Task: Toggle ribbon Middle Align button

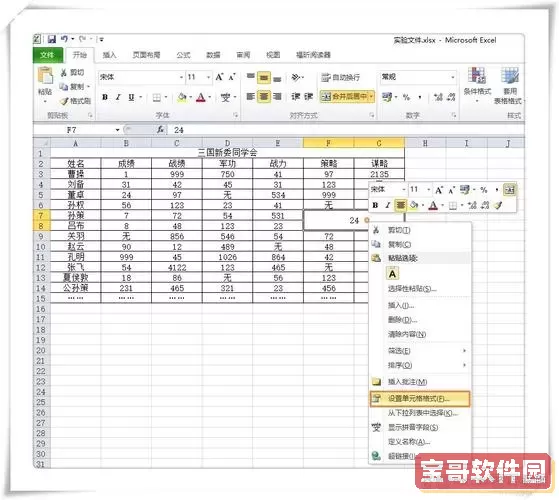Action: click(264, 77)
